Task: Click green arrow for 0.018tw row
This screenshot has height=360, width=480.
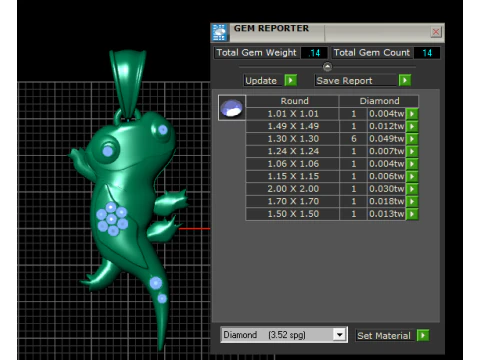Action: (412, 201)
